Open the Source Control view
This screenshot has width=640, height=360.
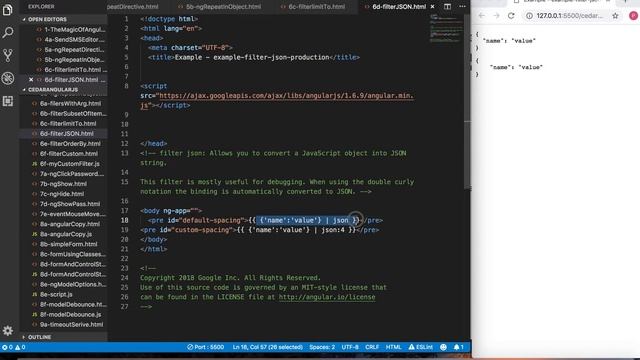click(8, 55)
